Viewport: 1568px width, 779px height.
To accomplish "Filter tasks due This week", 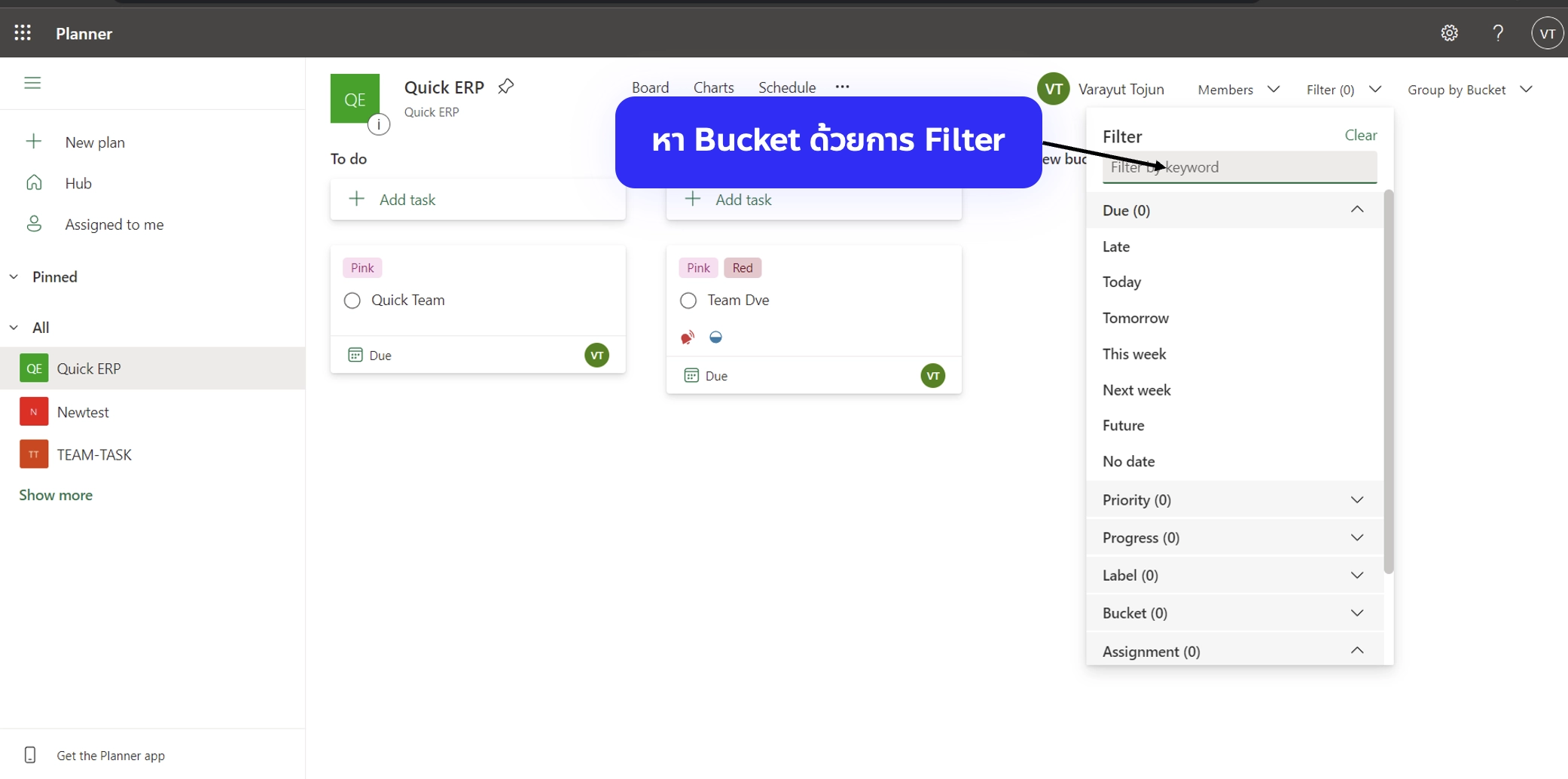I will coord(1133,354).
